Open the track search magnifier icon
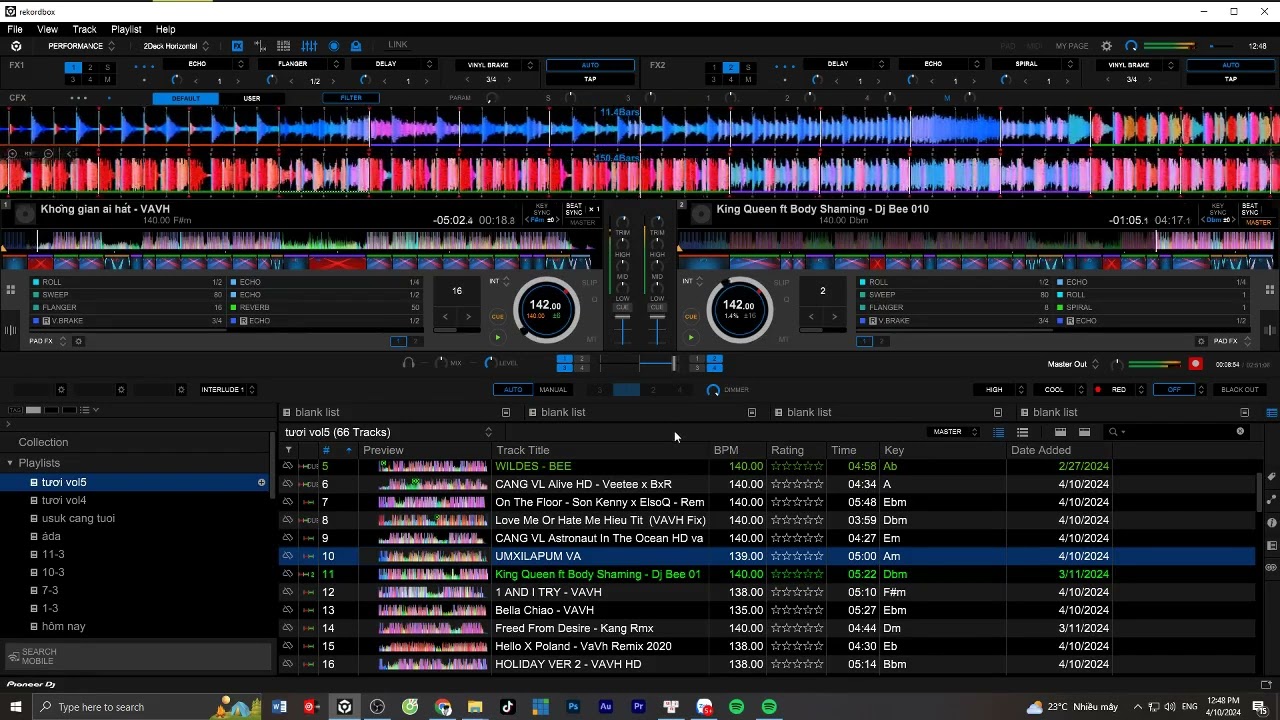The height and width of the screenshot is (720, 1280). 1113,432
